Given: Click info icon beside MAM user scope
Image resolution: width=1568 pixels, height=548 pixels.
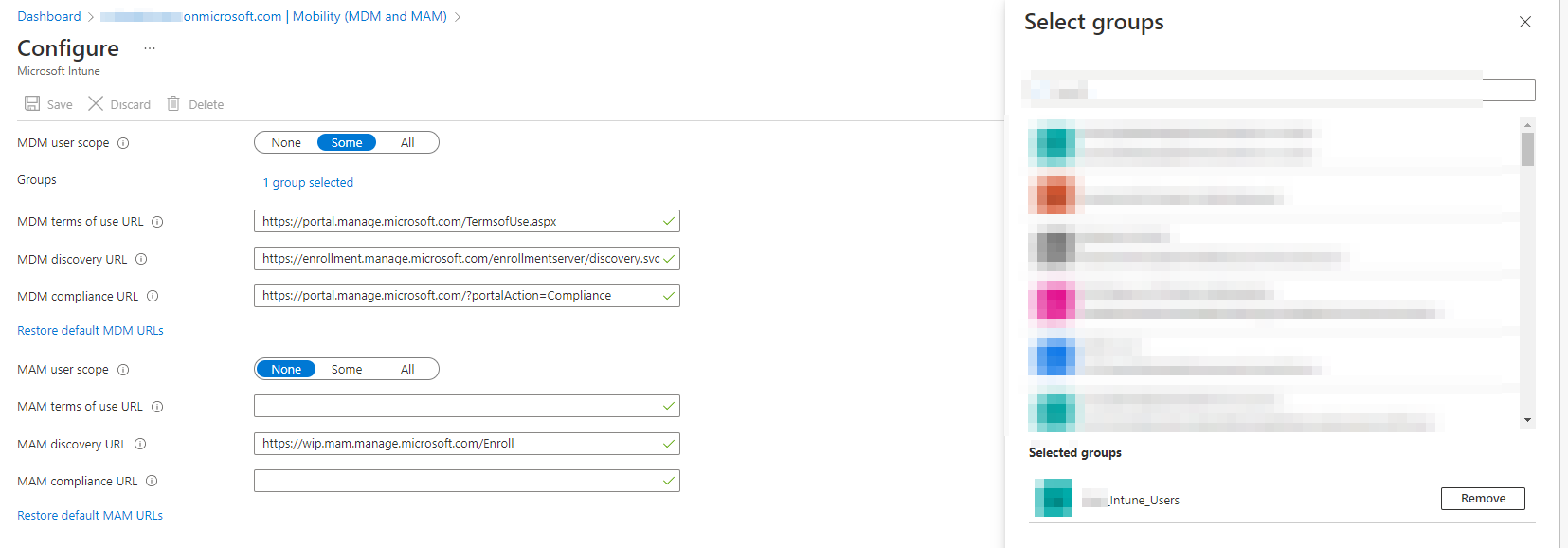Looking at the screenshot, I should [123, 370].
